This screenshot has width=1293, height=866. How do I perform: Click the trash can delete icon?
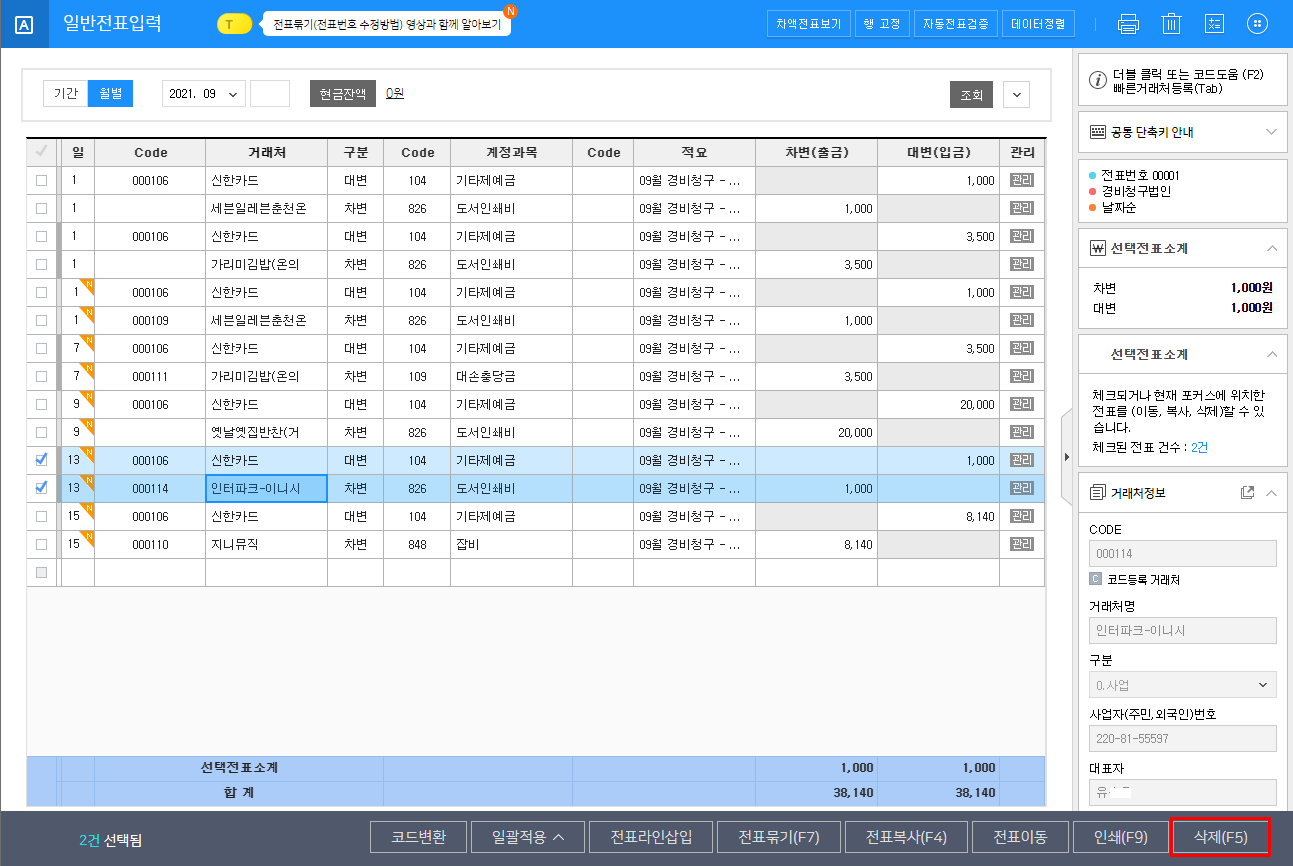(1171, 24)
